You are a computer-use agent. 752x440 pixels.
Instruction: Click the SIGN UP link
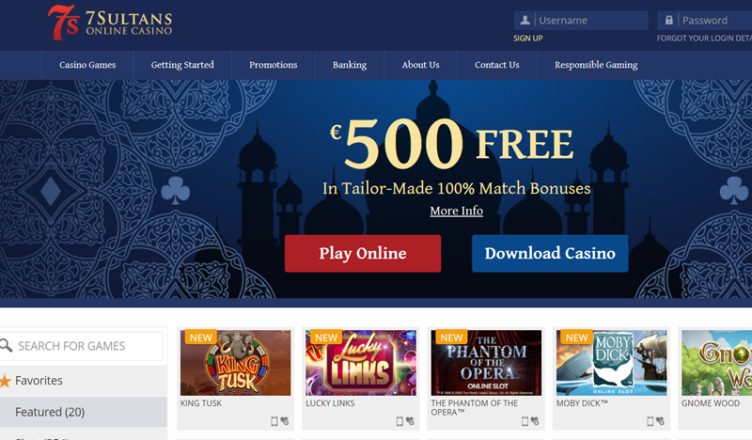(528, 38)
